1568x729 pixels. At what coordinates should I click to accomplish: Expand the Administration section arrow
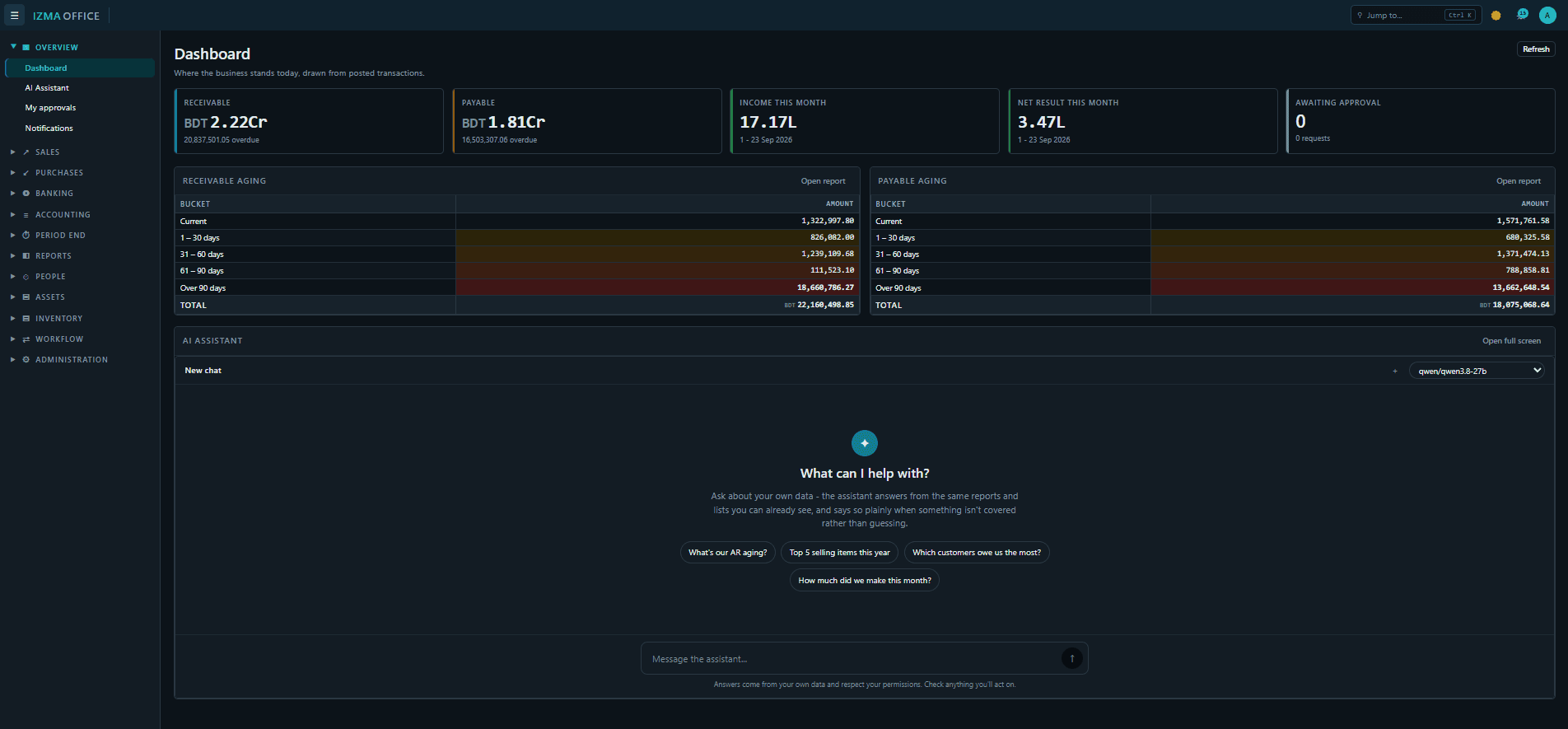tap(13, 360)
